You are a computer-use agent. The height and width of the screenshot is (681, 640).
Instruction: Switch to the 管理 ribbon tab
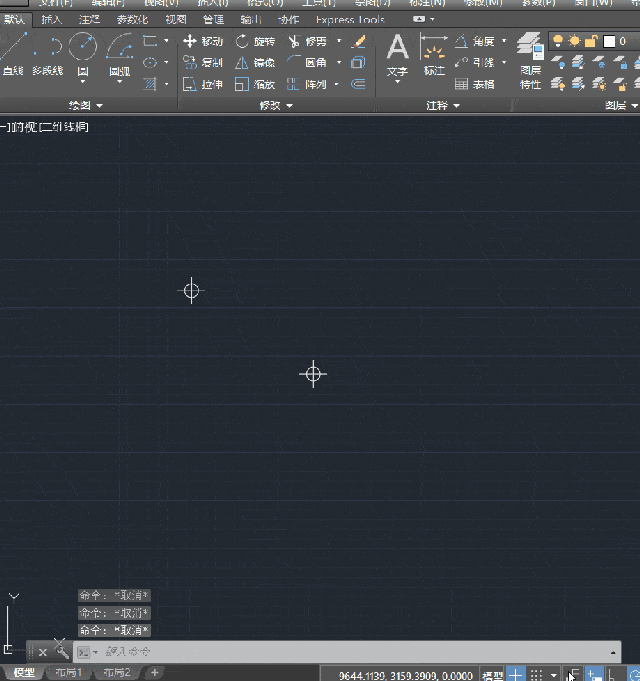coord(213,20)
